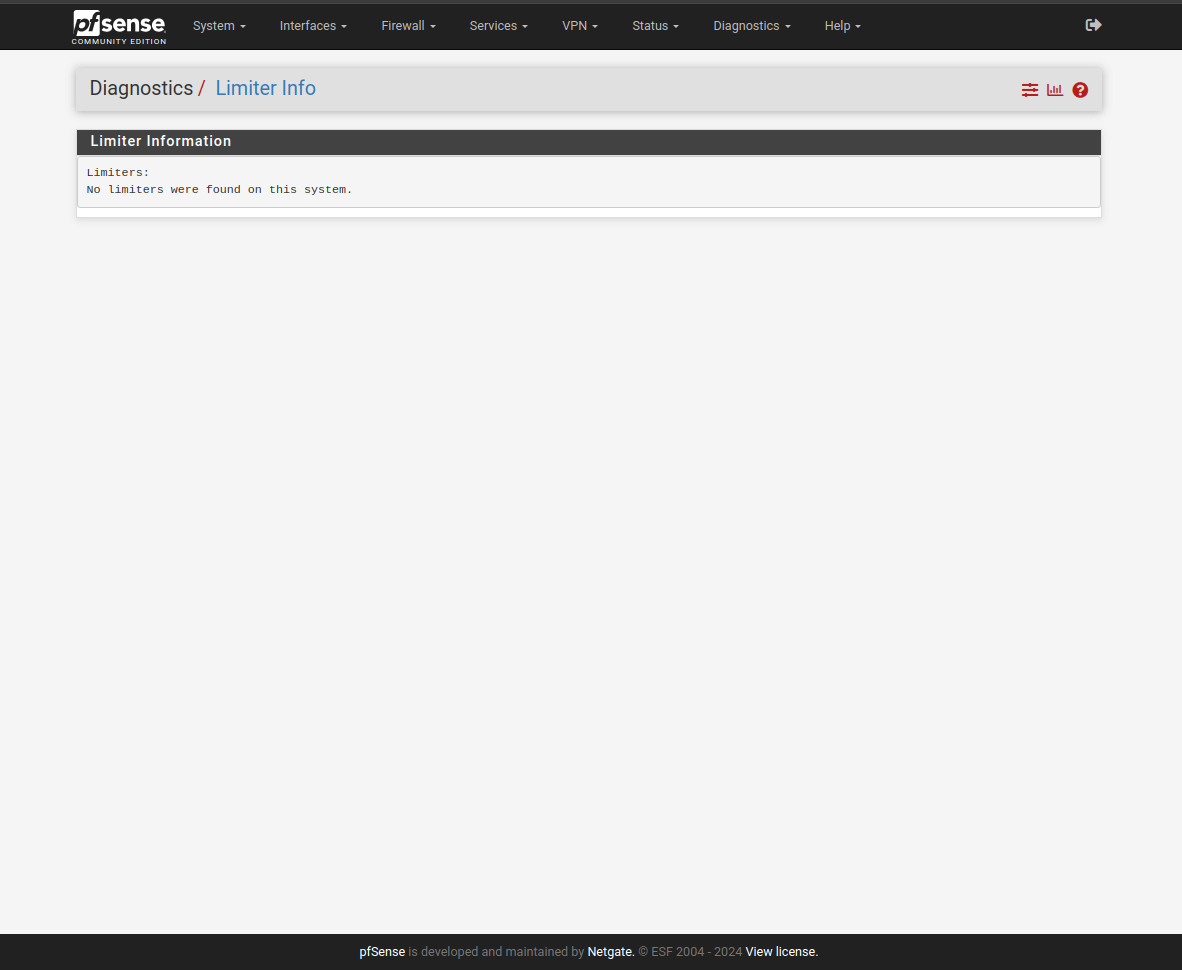Open the Firewall dropdown menu
Image resolution: width=1182 pixels, height=970 pixels.
point(408,26)
